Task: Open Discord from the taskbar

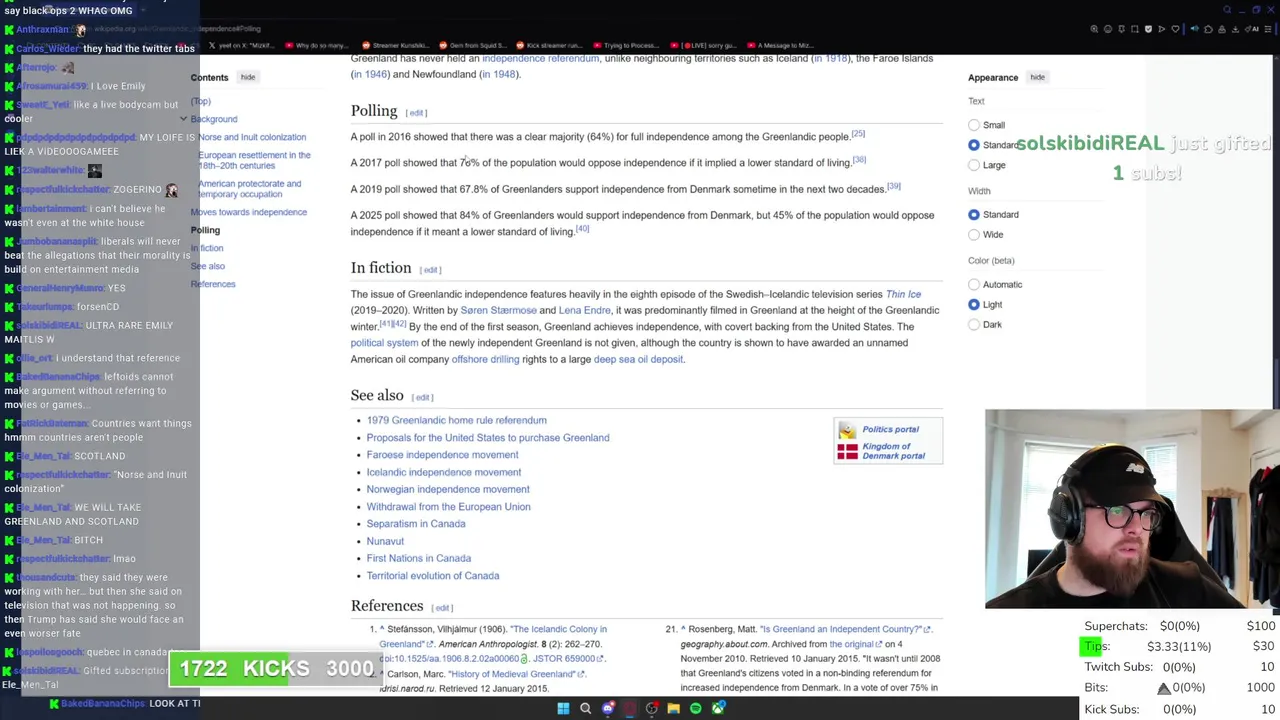Action: (608, 709)
